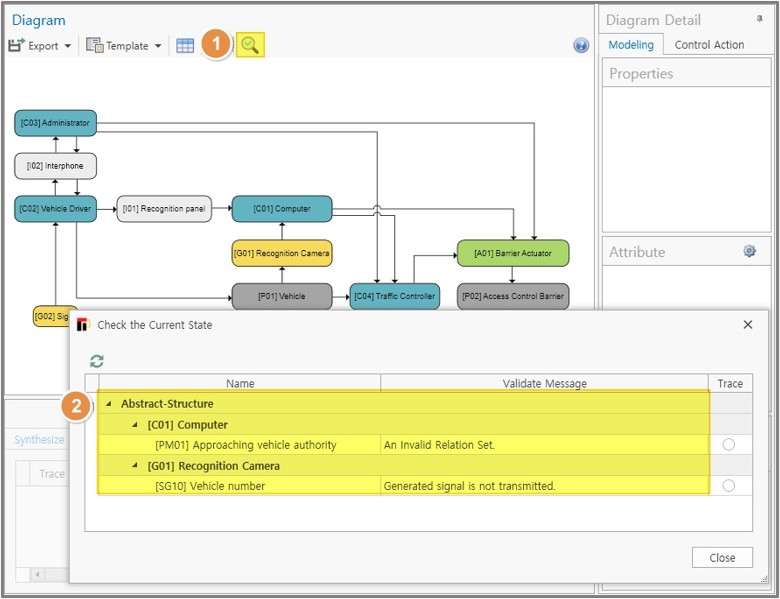The image size is (780, 599).
Task: Switch to the Control Action tab
Action: point(709,45)
